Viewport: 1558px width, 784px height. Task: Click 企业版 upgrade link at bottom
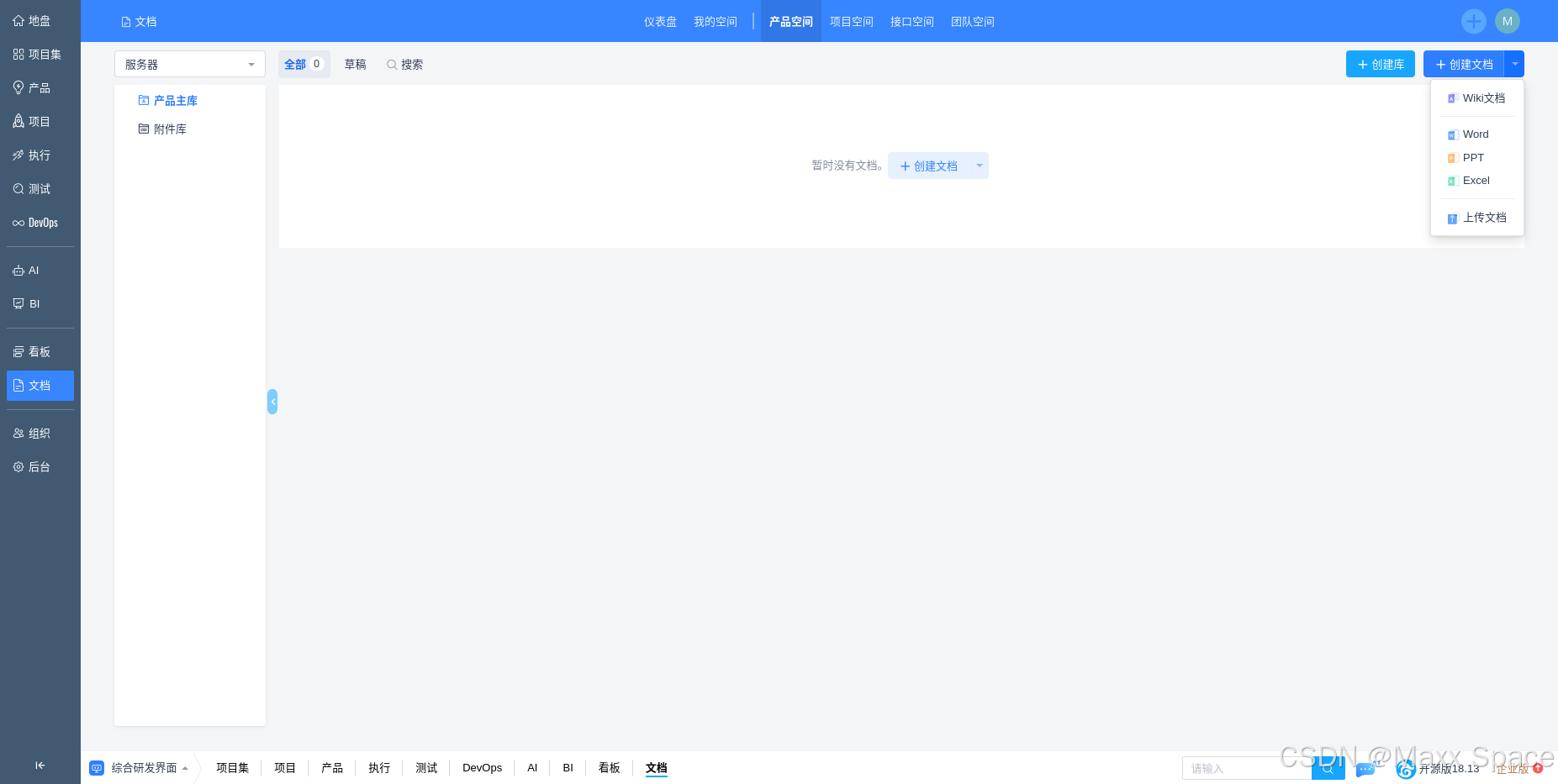1518,769
